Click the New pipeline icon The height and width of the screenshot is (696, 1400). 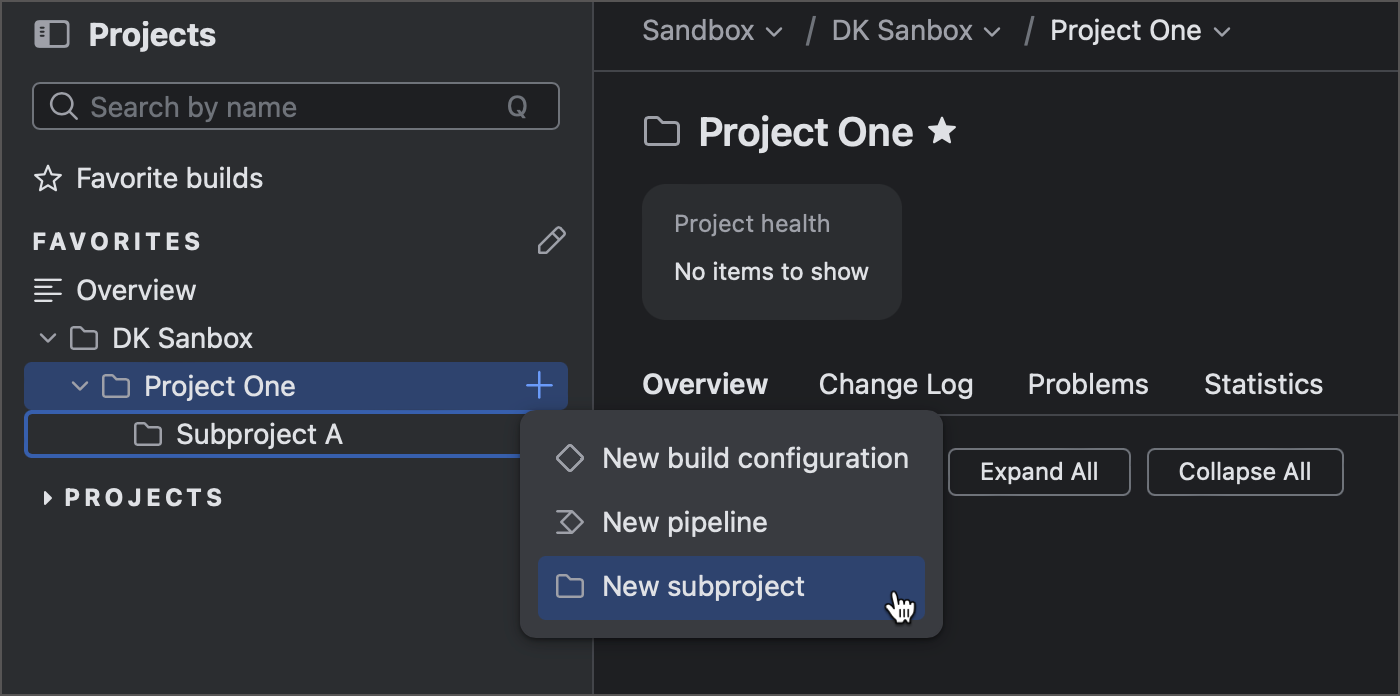[569, 522]
